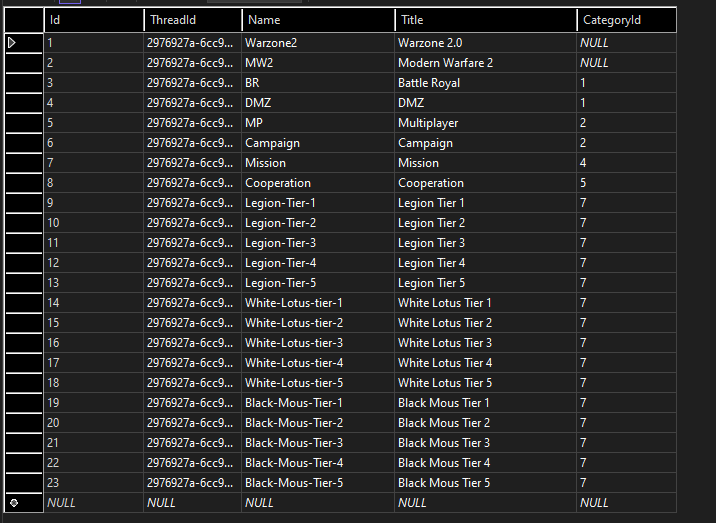Click the Title cell 'Battle Royal'
The width and height of the screenshot is (716, 523).
coord(485,83)
